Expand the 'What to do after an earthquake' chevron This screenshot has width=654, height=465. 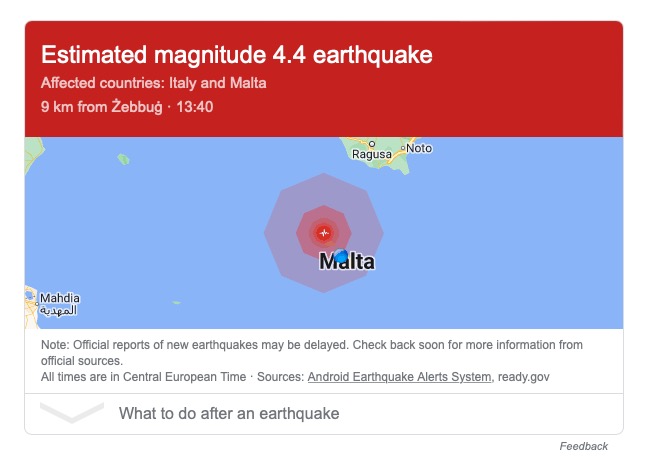coord(72,412)
